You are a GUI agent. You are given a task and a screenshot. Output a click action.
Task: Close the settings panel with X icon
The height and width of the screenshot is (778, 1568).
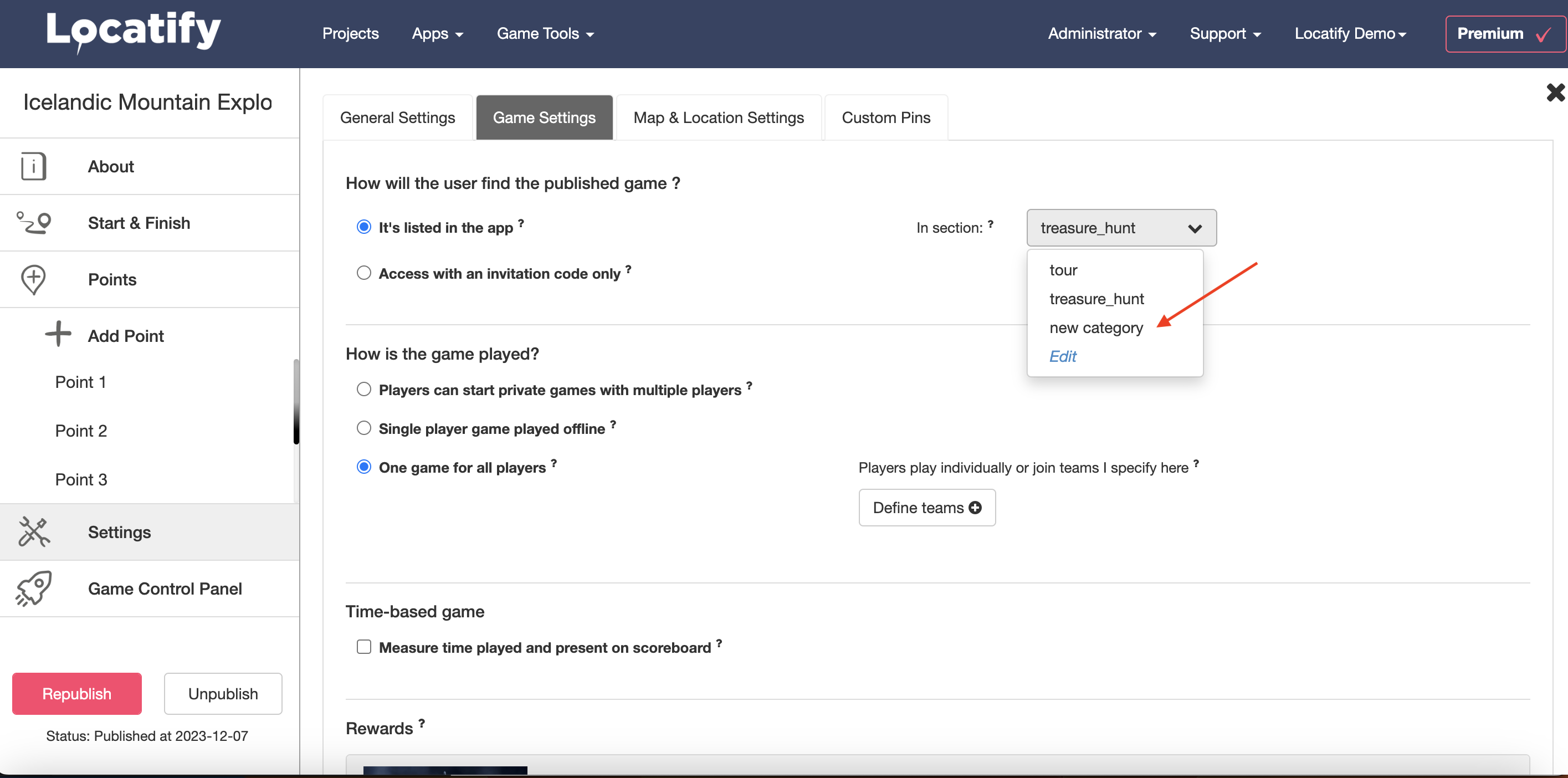pyautogui.click(x=1555, y=93)
